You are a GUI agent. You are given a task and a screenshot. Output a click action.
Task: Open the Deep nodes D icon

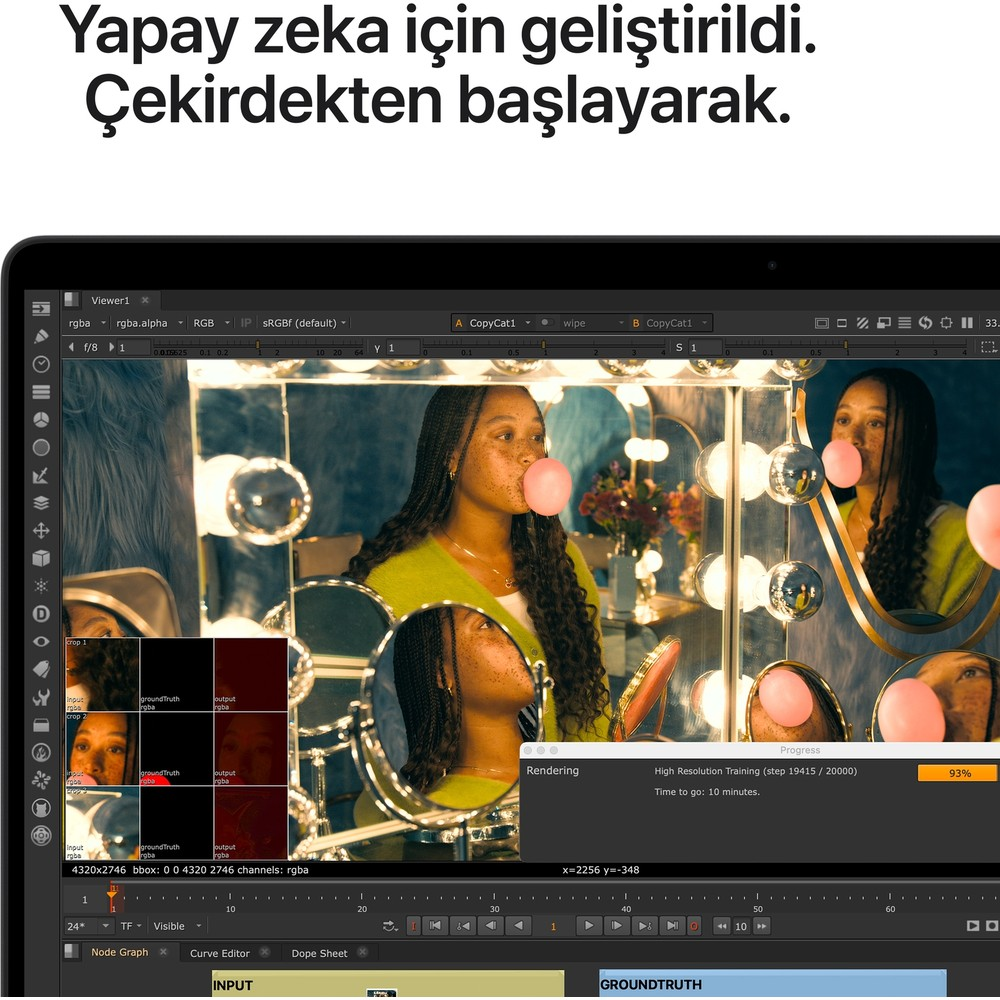41,614
